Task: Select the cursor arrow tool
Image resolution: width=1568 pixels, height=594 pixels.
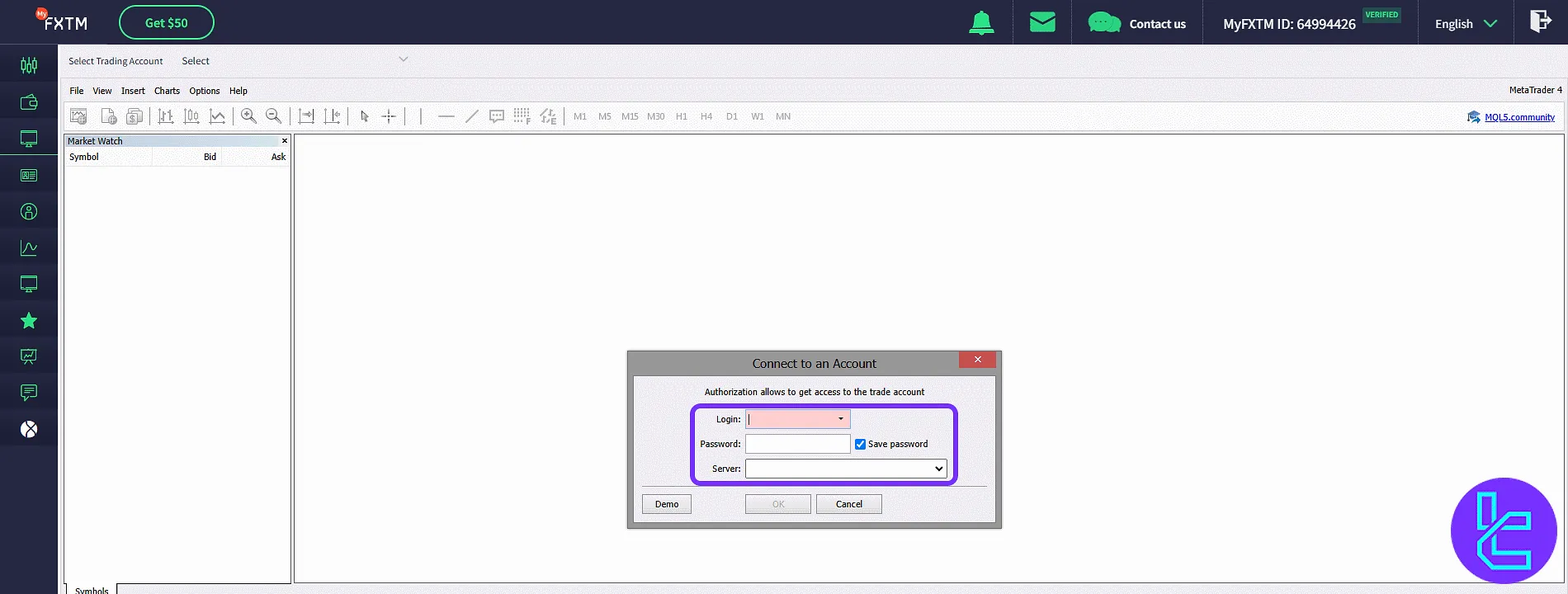Action: pyautogui.click(x=365, y=116)
